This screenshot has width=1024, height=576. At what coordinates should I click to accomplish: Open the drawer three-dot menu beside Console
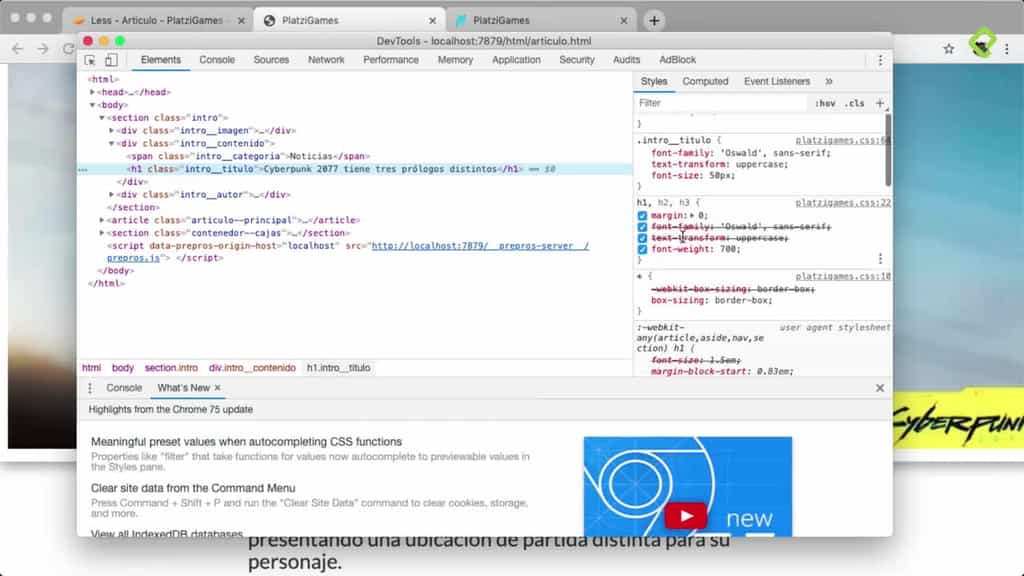90,388
